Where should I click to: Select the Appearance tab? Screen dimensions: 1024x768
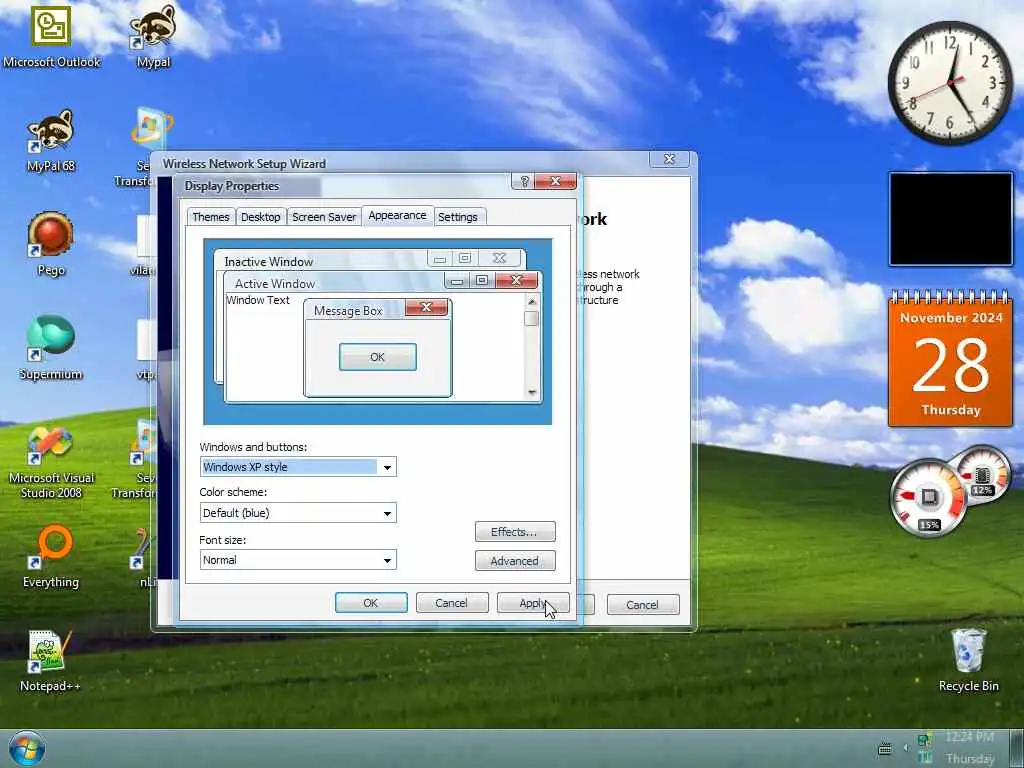pos(397,216)
